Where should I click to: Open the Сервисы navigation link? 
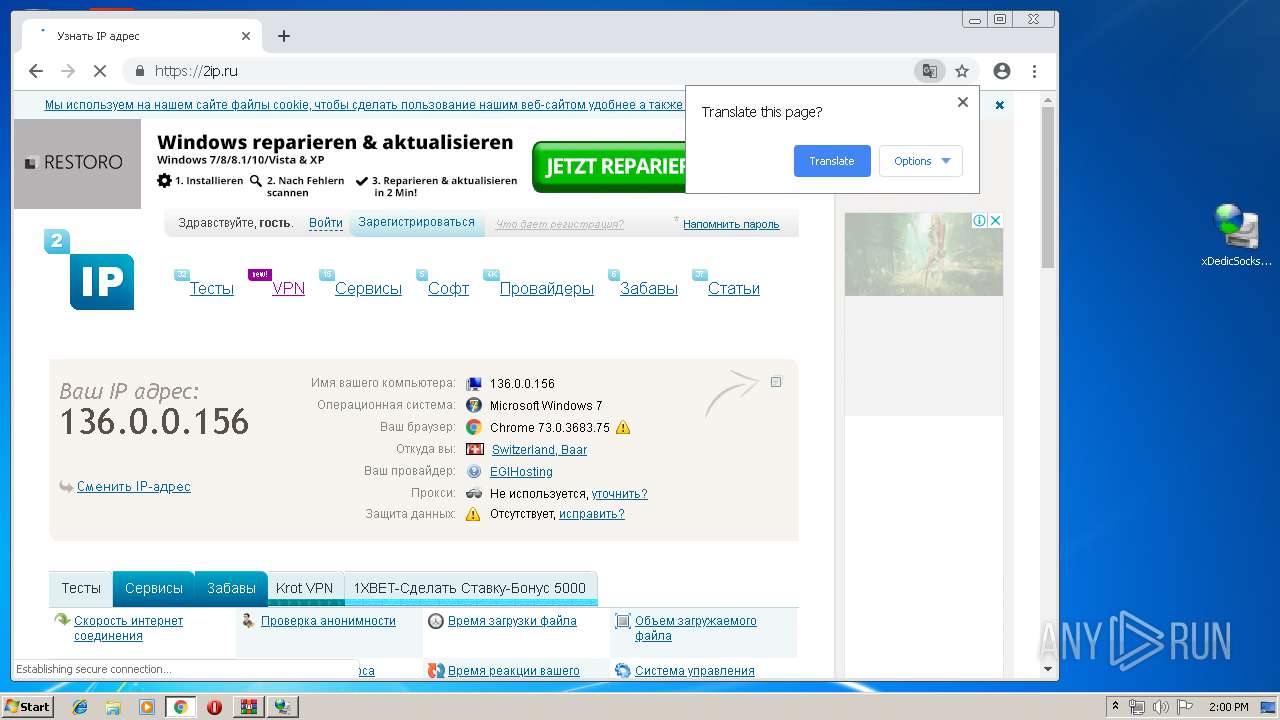click(x=368, y=288)
